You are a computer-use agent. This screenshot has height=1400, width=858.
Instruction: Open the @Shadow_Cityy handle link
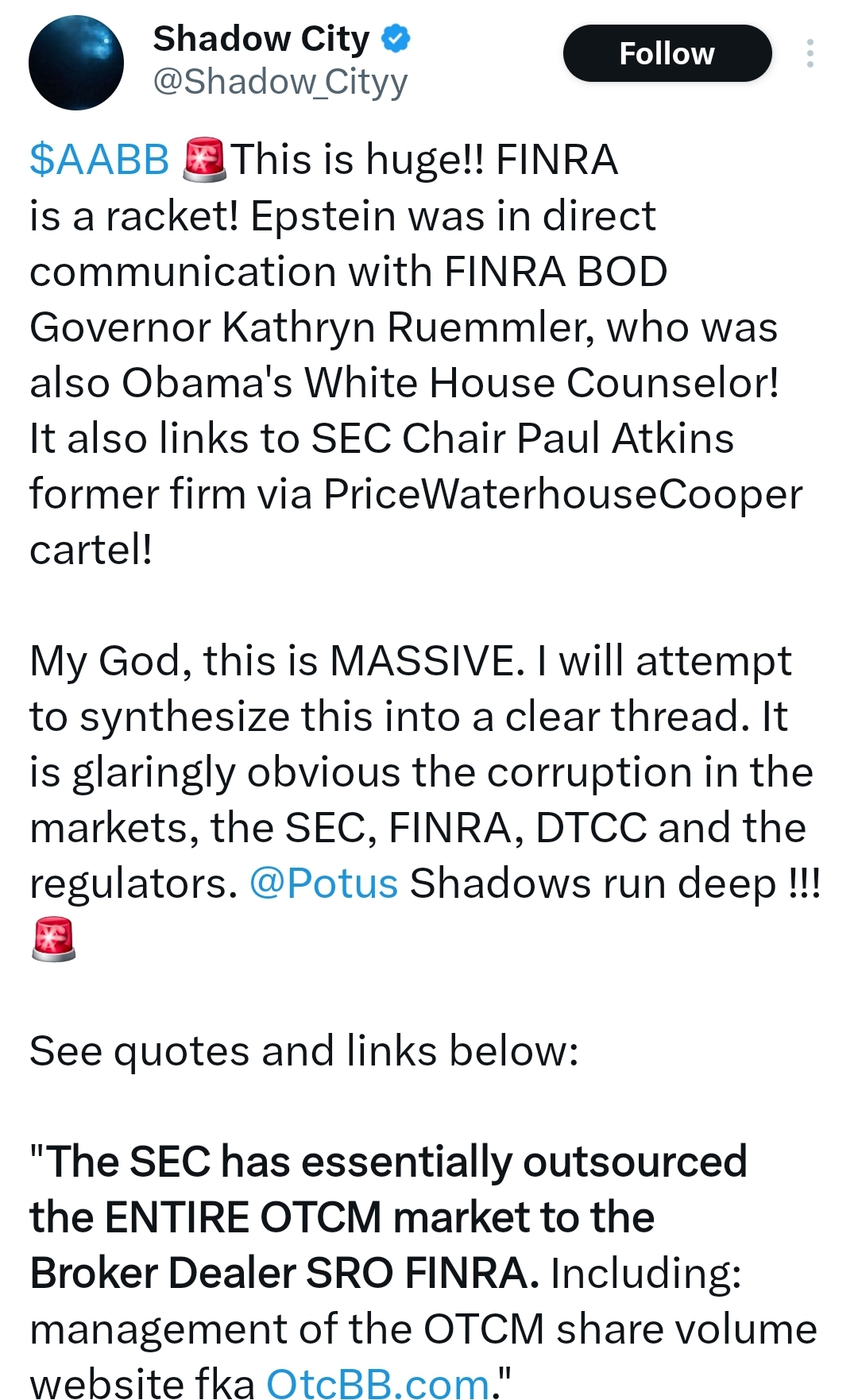[280, 81]
